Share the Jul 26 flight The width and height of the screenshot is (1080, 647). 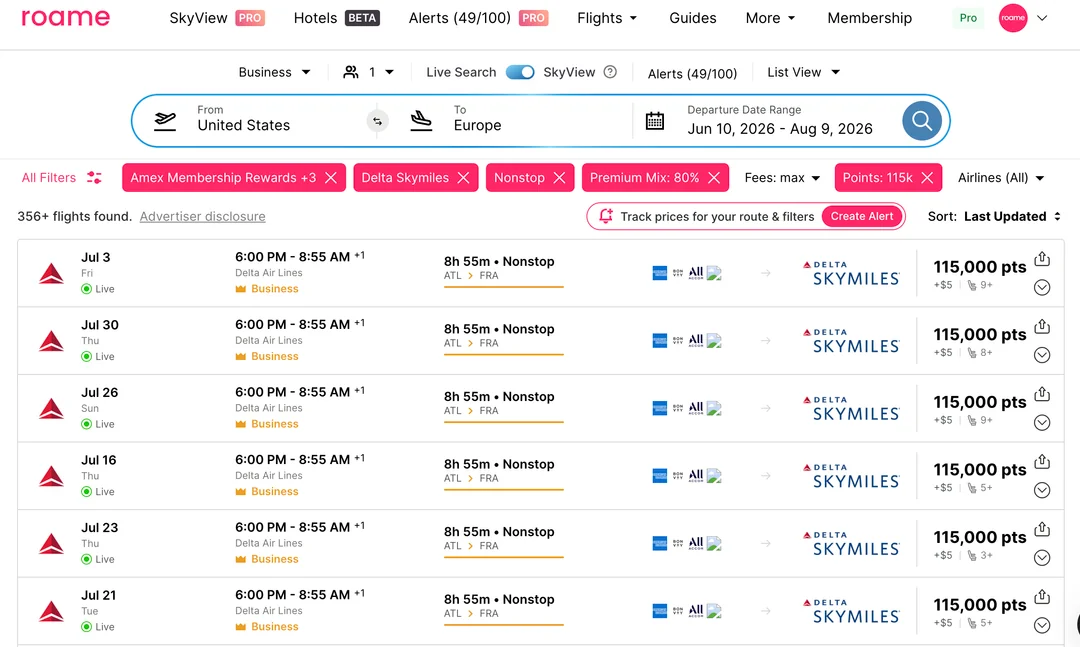click(1042, 394)
